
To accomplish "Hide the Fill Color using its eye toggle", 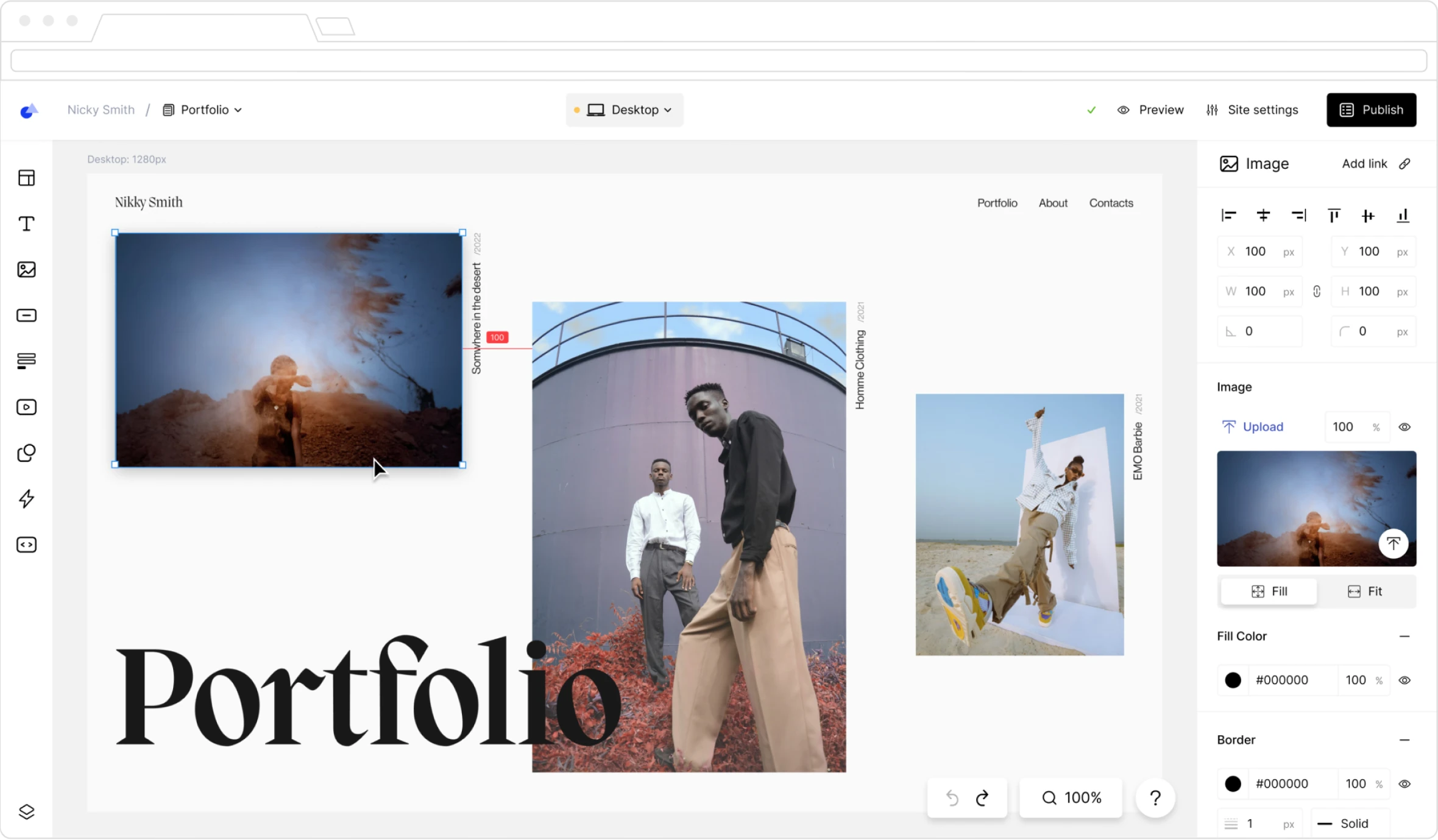I will click(x=1405, y=680).
